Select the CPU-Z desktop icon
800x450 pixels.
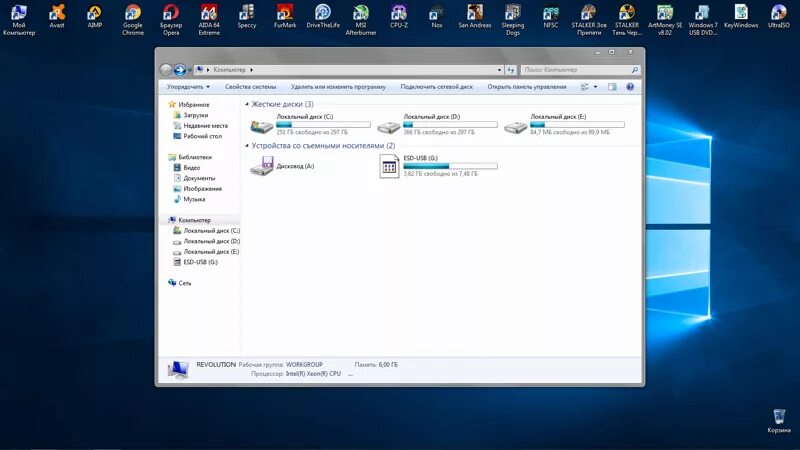click(399, 16)
